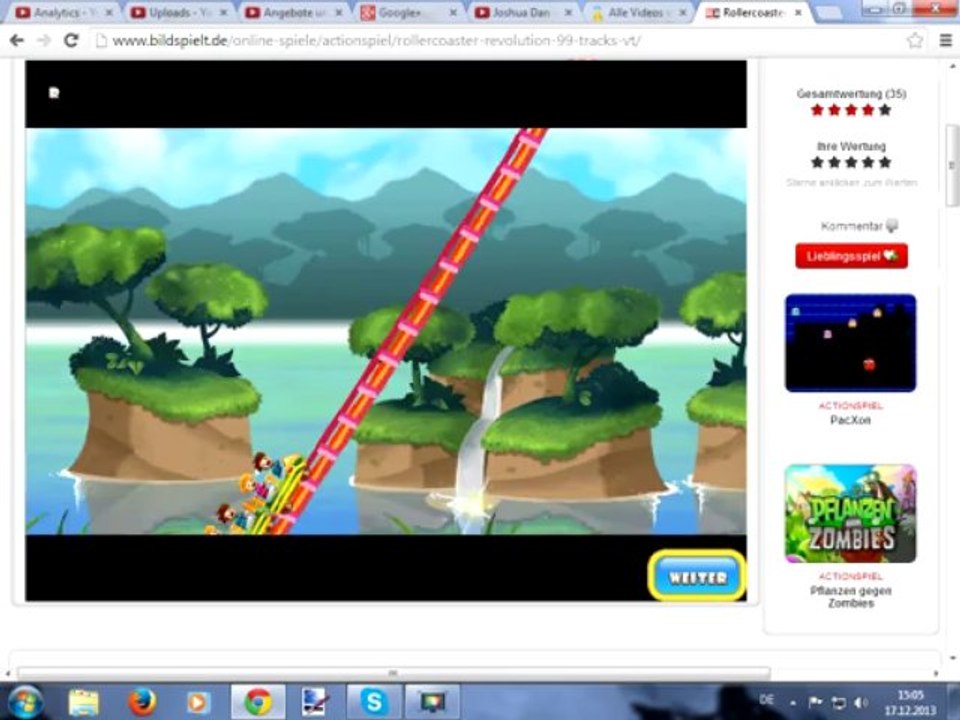Open the new tab button
This screenshot has width=960, height=720.
(827, 12)
